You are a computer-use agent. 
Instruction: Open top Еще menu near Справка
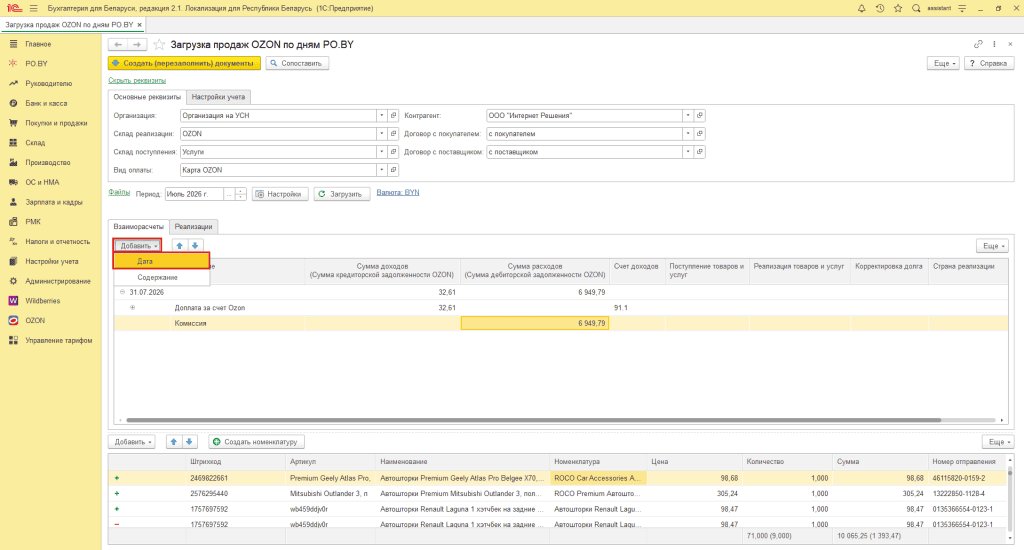click(944, 63)
